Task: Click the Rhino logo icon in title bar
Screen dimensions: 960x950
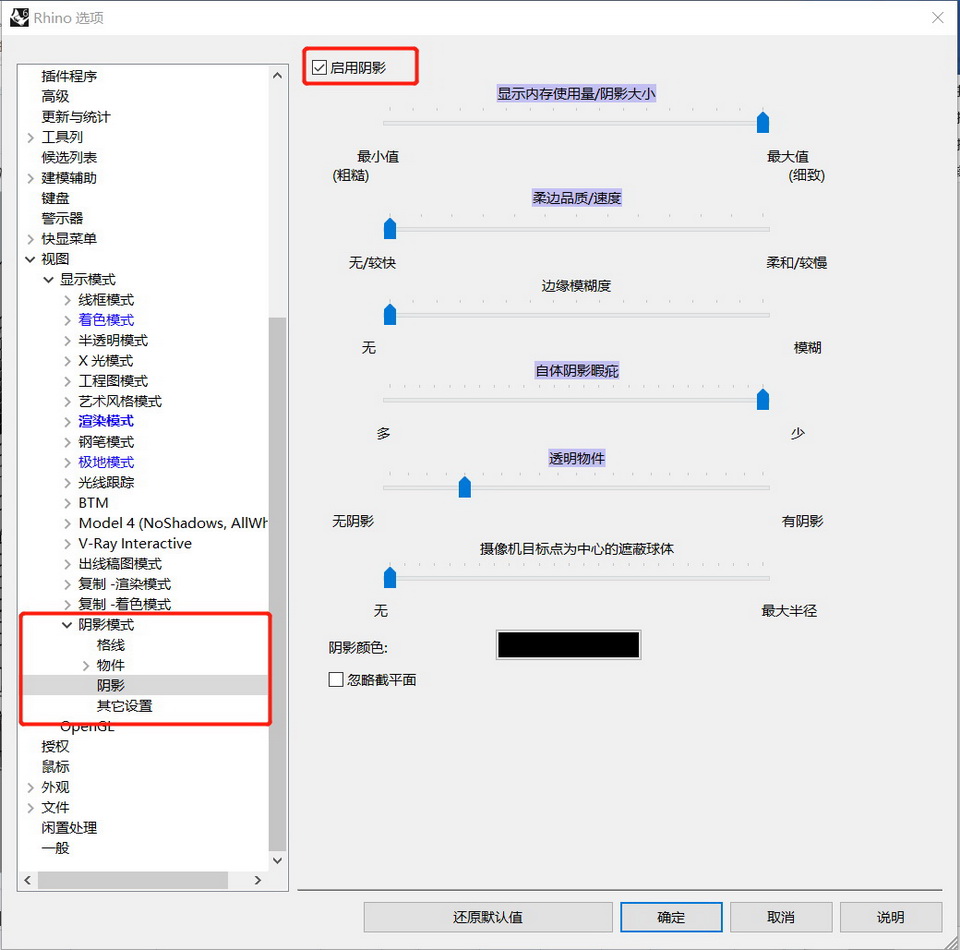Action: coord(19,17)
